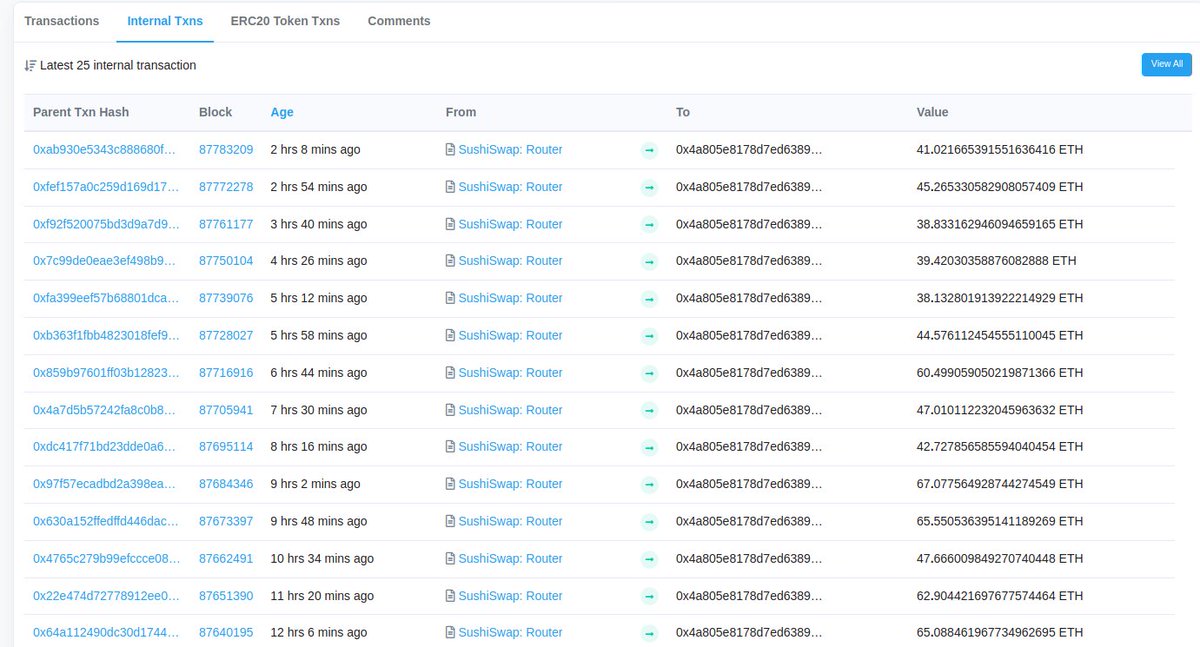This screenshot has width=1200, height=647.
Task: Click the Parent Txn Hash column header
Action: 81,112
